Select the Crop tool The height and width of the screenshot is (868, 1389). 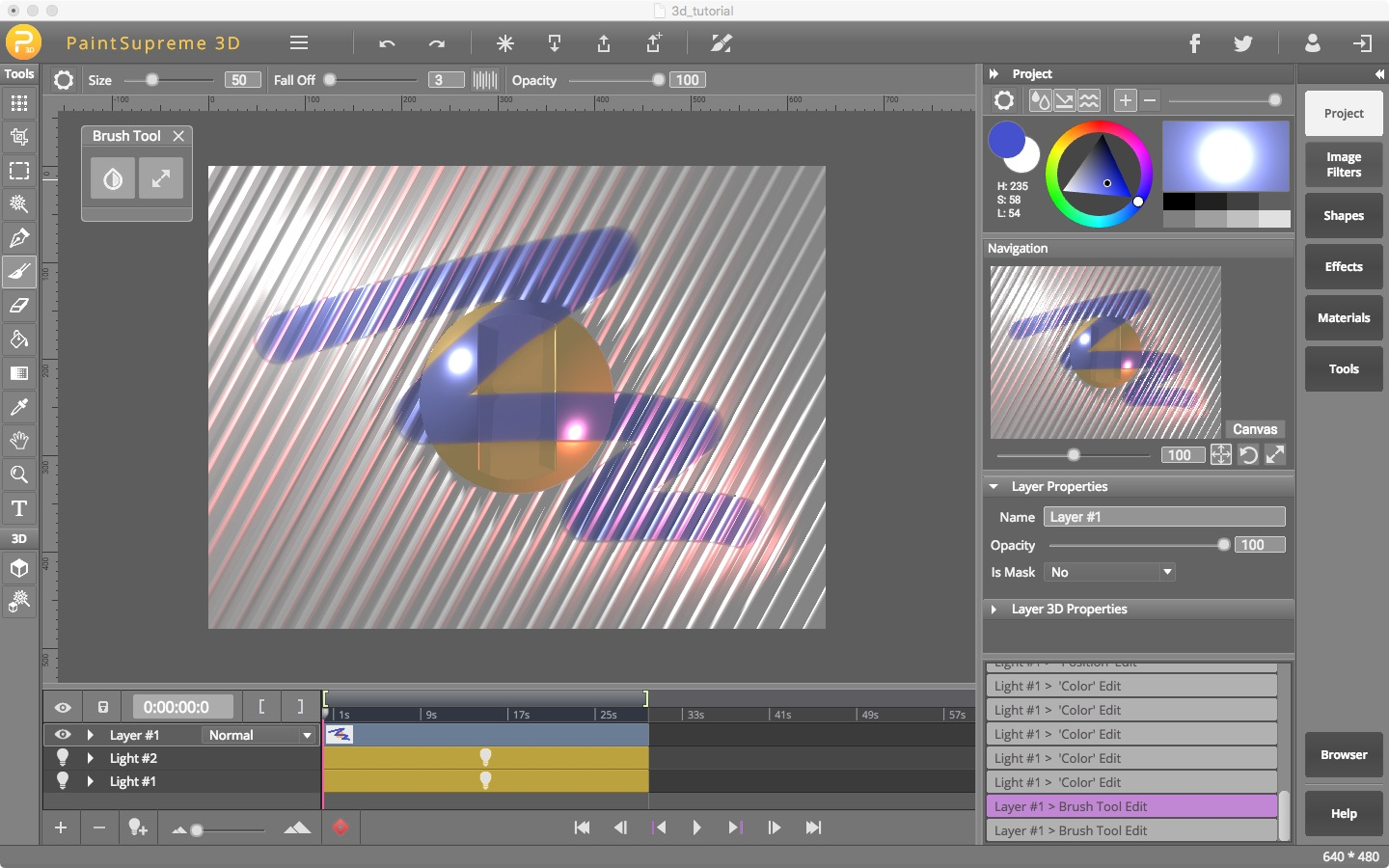19,137
